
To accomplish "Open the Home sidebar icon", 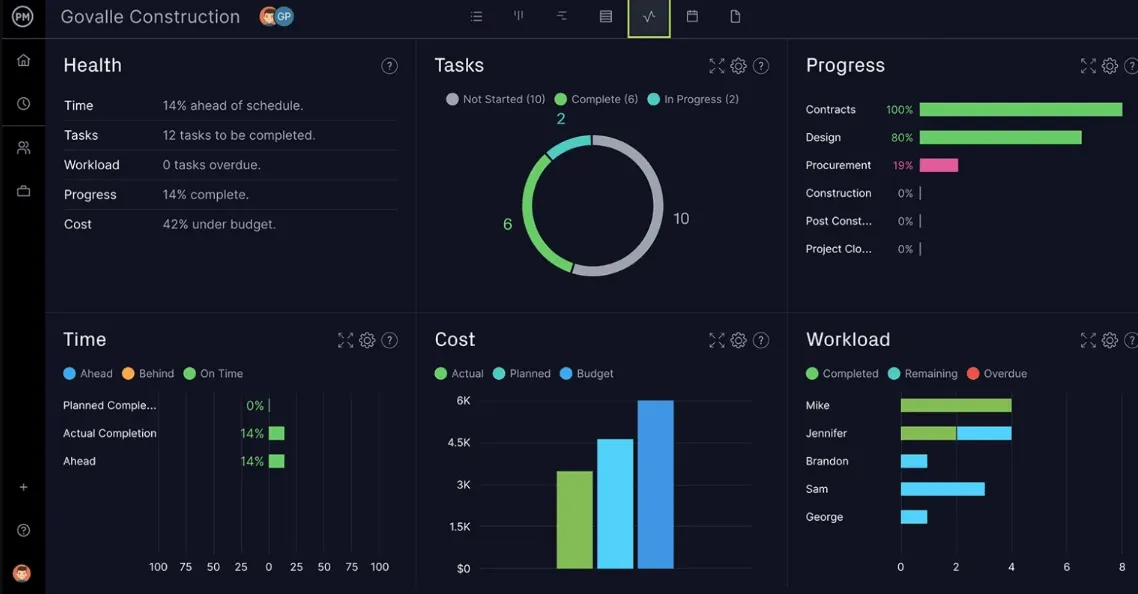I will tap(23, 60).
